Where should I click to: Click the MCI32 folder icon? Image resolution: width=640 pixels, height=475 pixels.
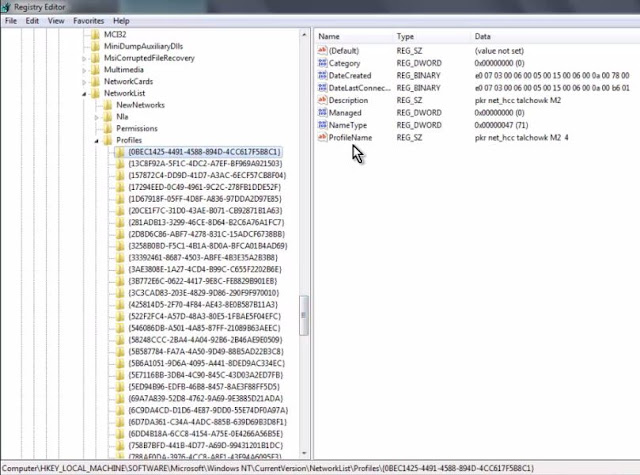[x=95, y=35]
